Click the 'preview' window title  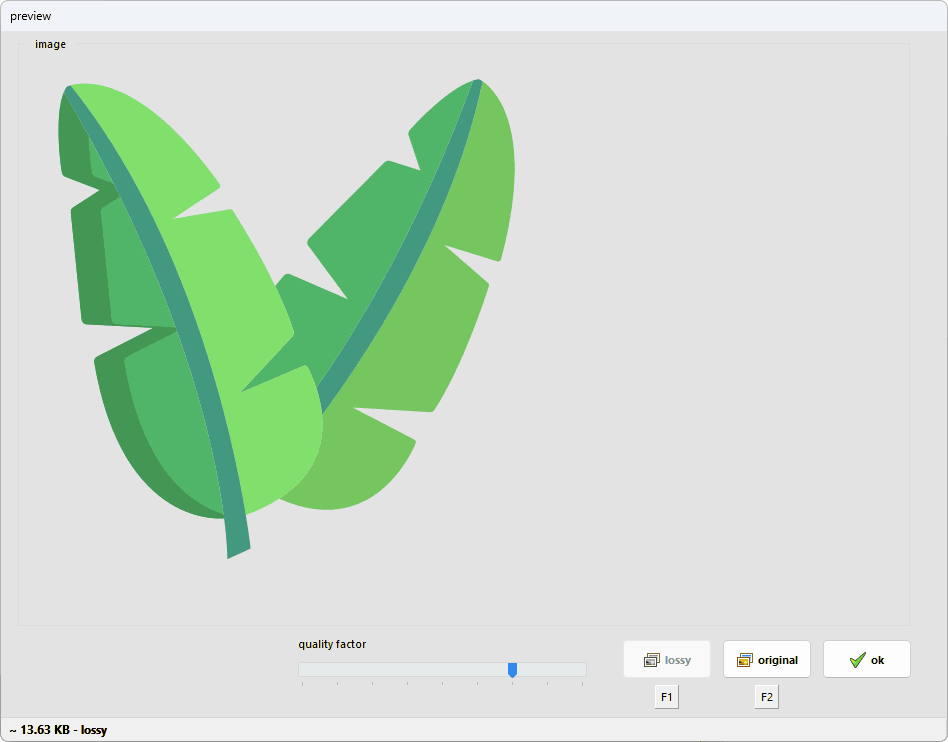coord(31,16)
